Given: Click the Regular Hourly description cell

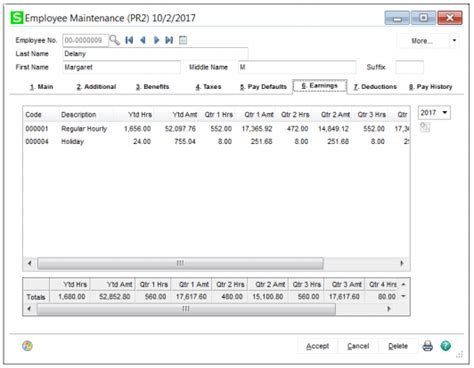Looking at the screenshot, I should click(84, 129).
